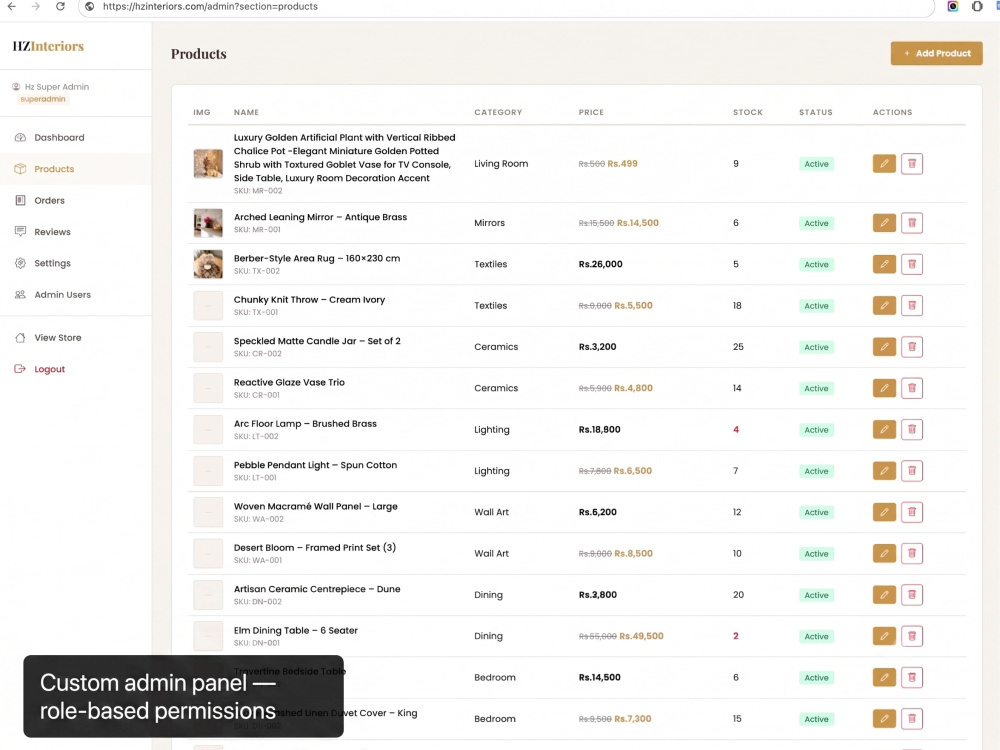Open the Arched Leaning Mirror thumbnail
This screenshot has width=1000, height=750.
tap(208, 223)
